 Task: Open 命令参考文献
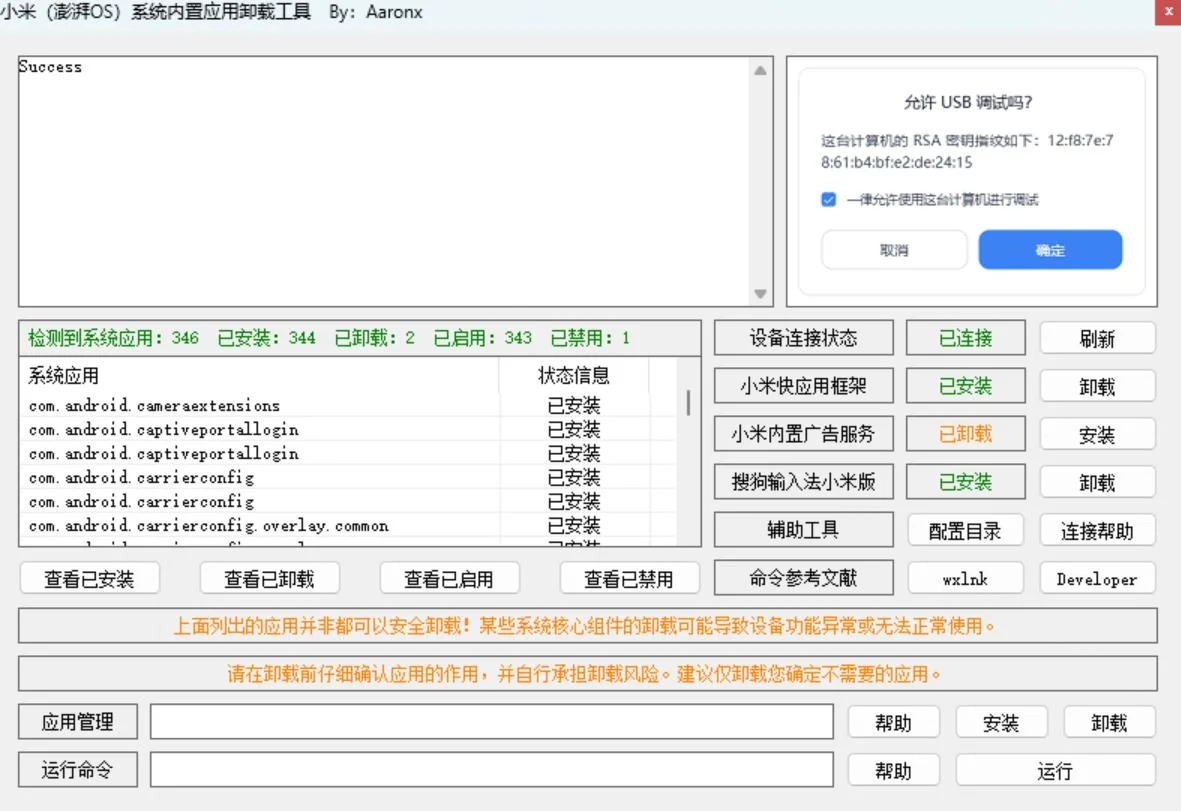tap(804, 578)
